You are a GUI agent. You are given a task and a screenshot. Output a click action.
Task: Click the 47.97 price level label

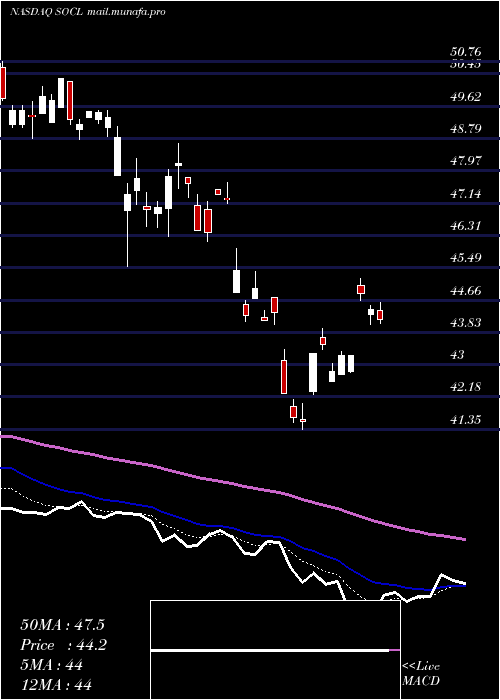click(x=465, y=161)
